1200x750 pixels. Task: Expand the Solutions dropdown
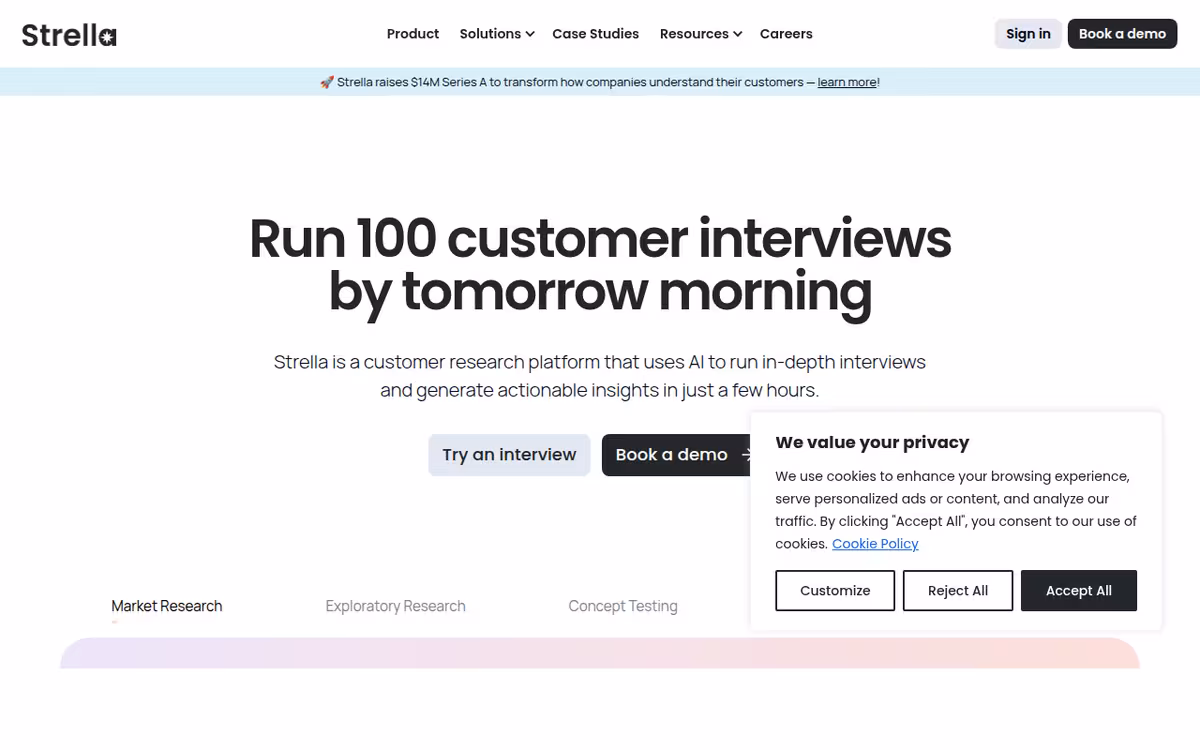pyautogui.click(x=497, y=34)
